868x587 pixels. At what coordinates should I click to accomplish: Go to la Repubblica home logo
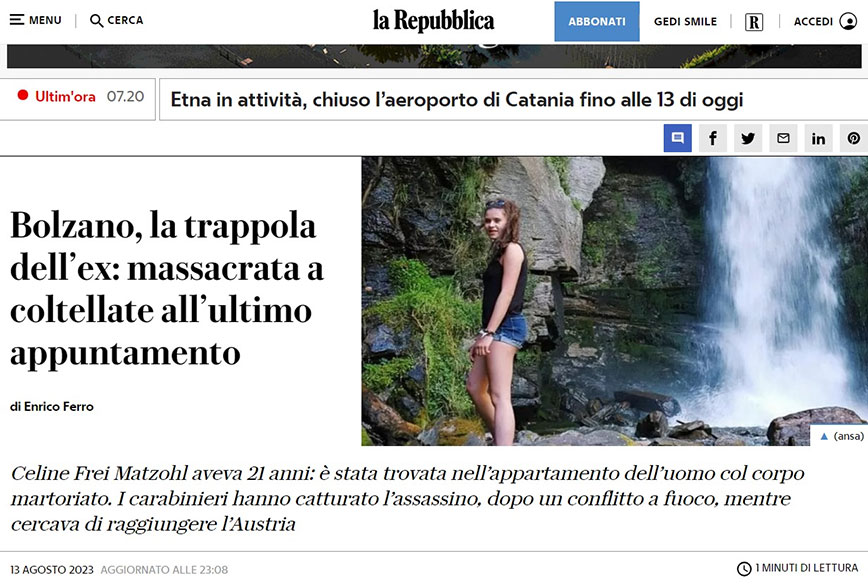click(x=433, y=21)
